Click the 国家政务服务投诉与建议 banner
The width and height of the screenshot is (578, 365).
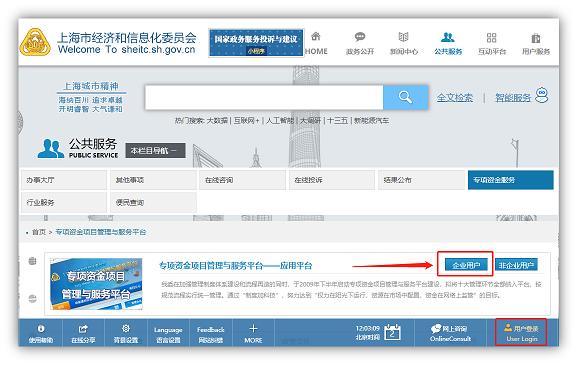[x=256, y=43]
